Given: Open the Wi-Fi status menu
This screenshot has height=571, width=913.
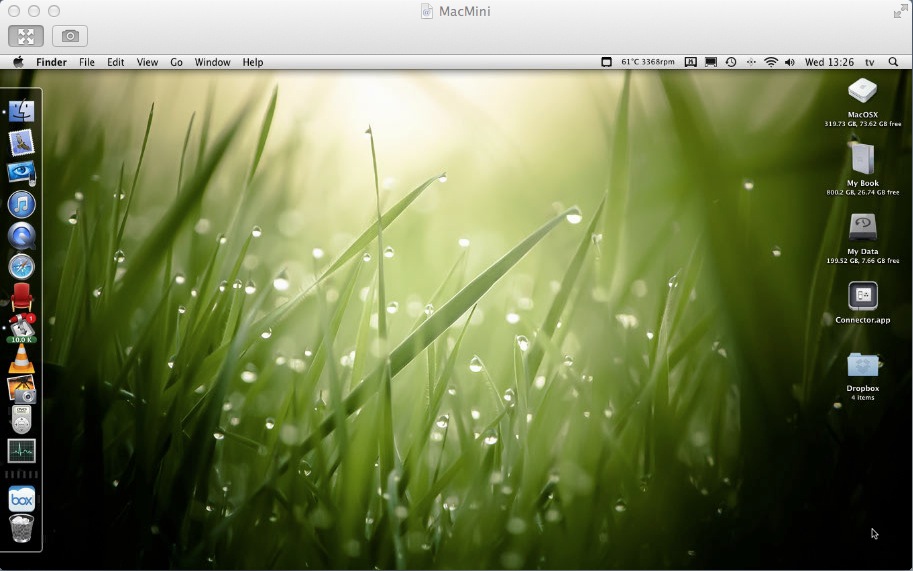Looking at the screenshot, I should coord(771,62).
